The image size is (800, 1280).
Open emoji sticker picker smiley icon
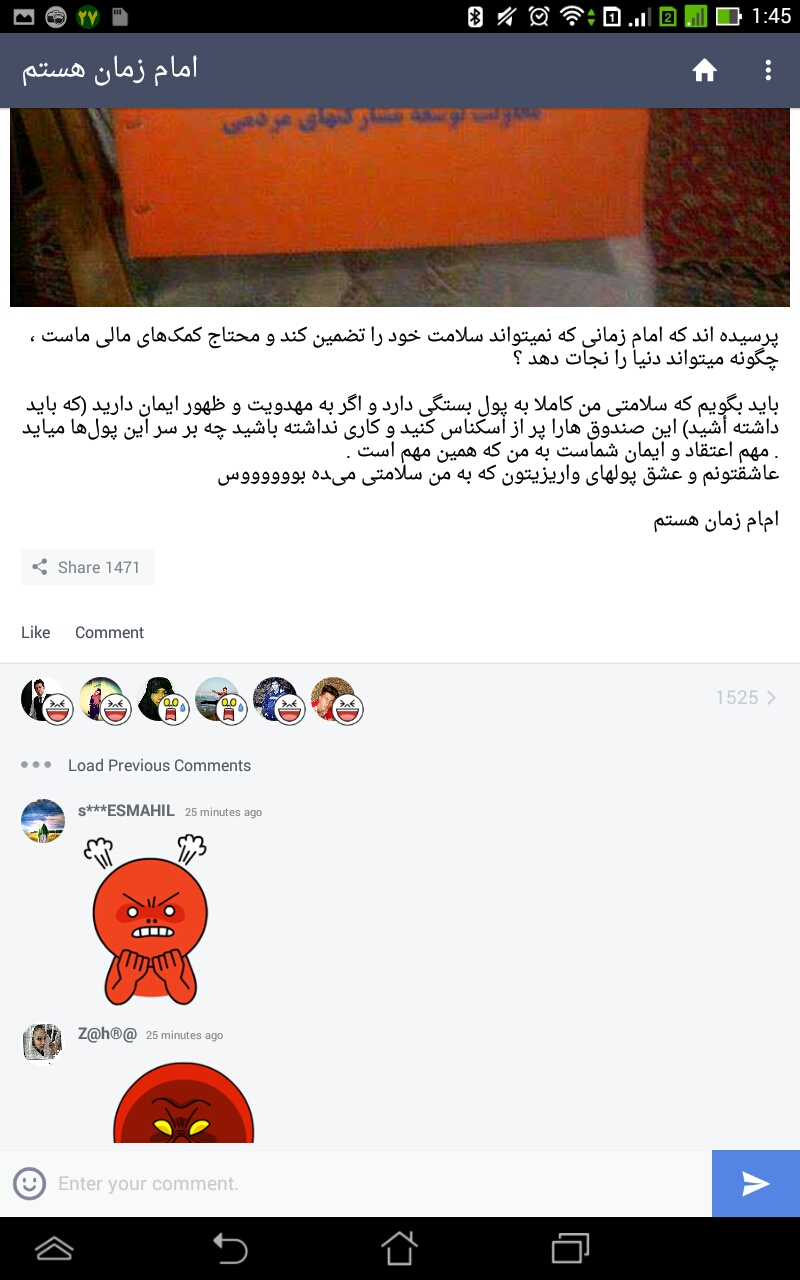[30, 1184]
